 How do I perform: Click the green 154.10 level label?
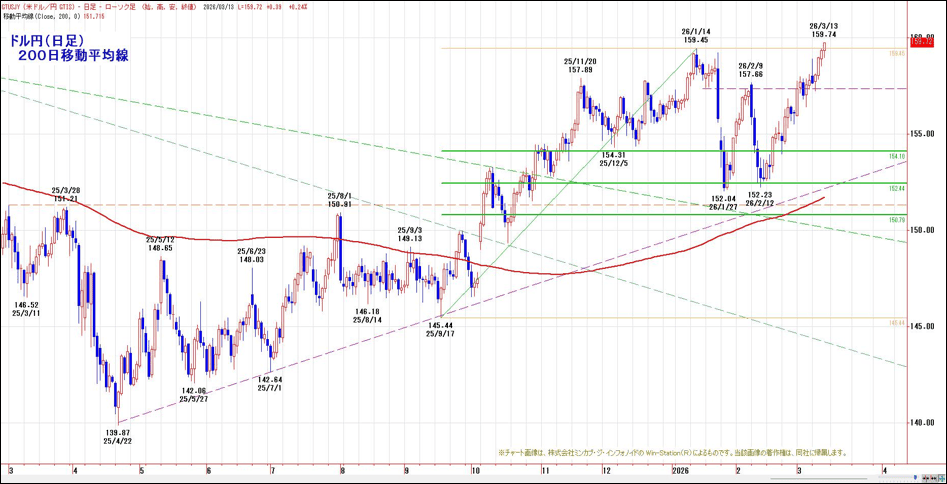point(896,157)
